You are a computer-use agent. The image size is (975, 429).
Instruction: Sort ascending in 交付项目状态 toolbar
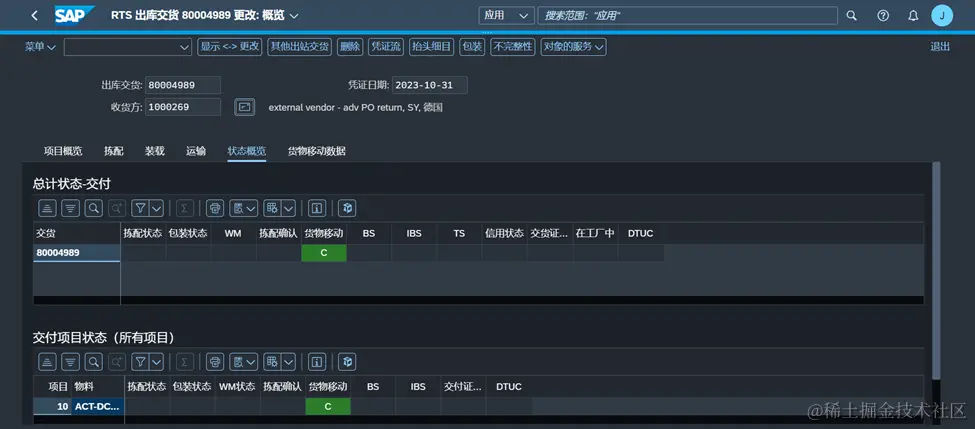point(48,361)
